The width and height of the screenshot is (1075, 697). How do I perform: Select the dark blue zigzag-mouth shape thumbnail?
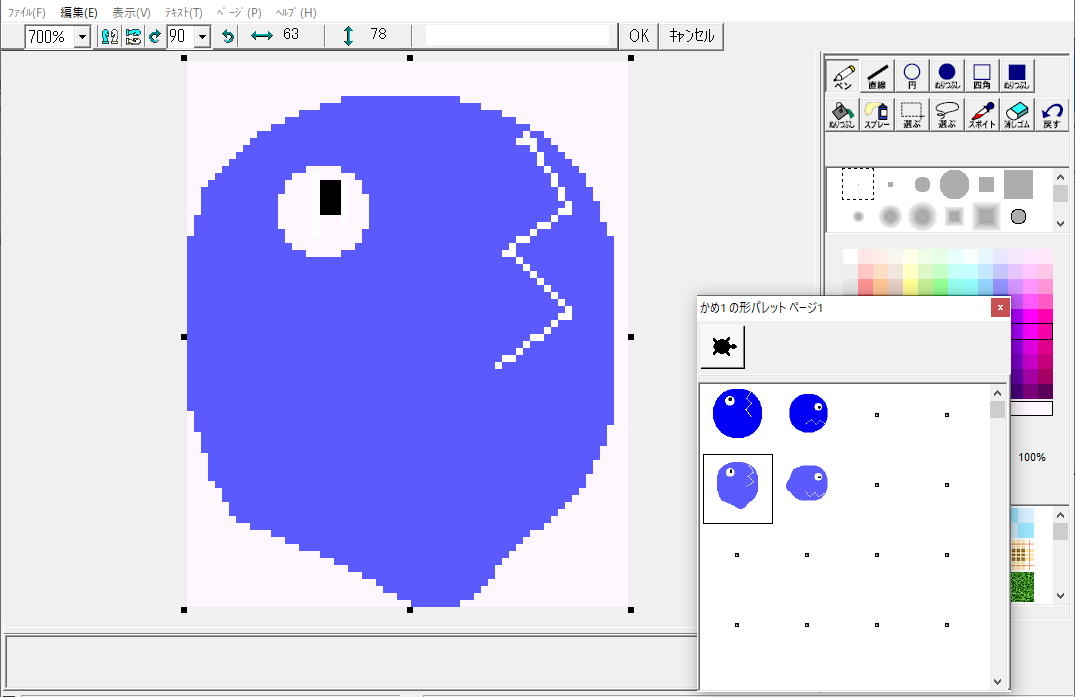point(808,413)
